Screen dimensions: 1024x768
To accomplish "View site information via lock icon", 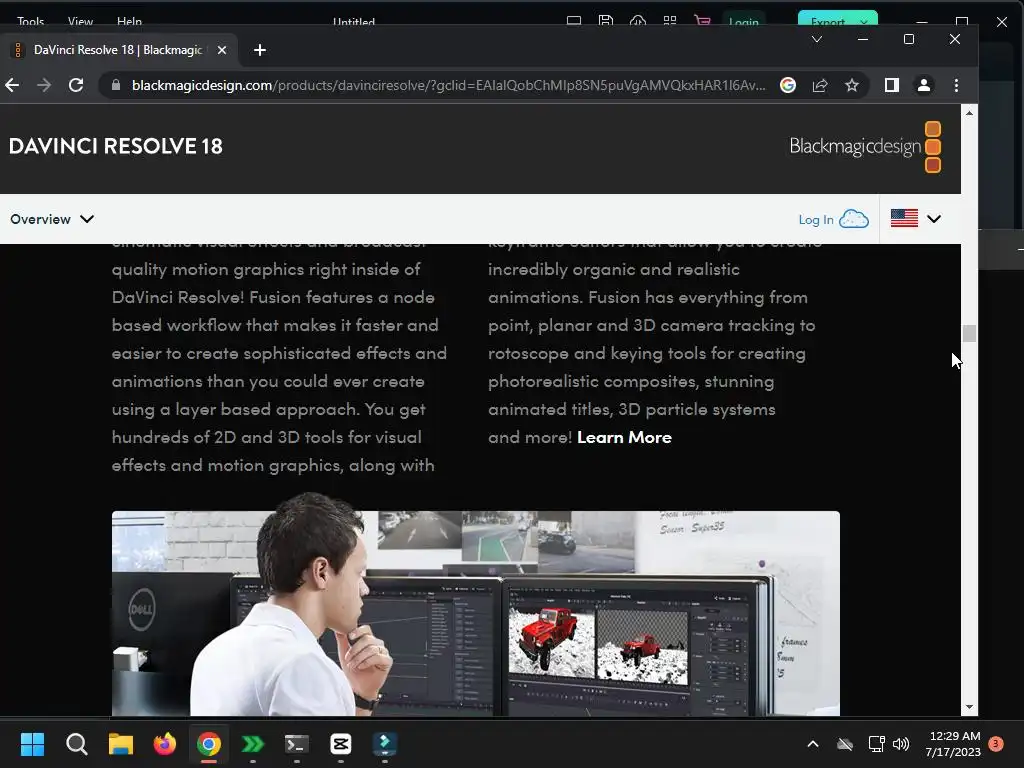I will [116, 85].
